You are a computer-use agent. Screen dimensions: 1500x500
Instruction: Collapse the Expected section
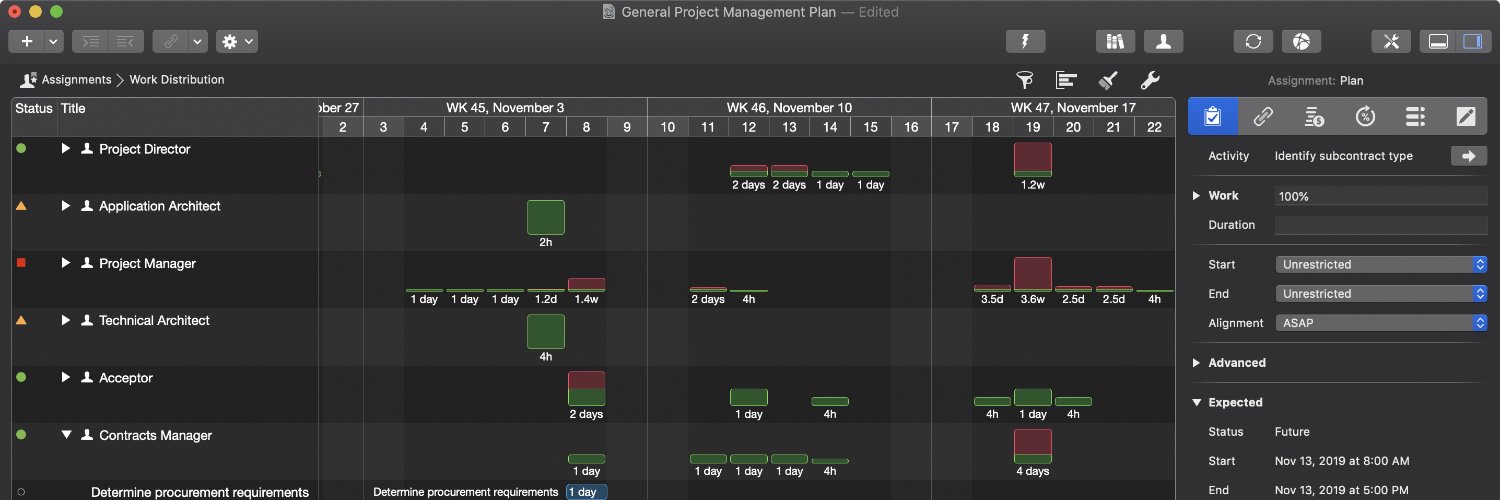pyautogui.click(x=1196, y=403)
